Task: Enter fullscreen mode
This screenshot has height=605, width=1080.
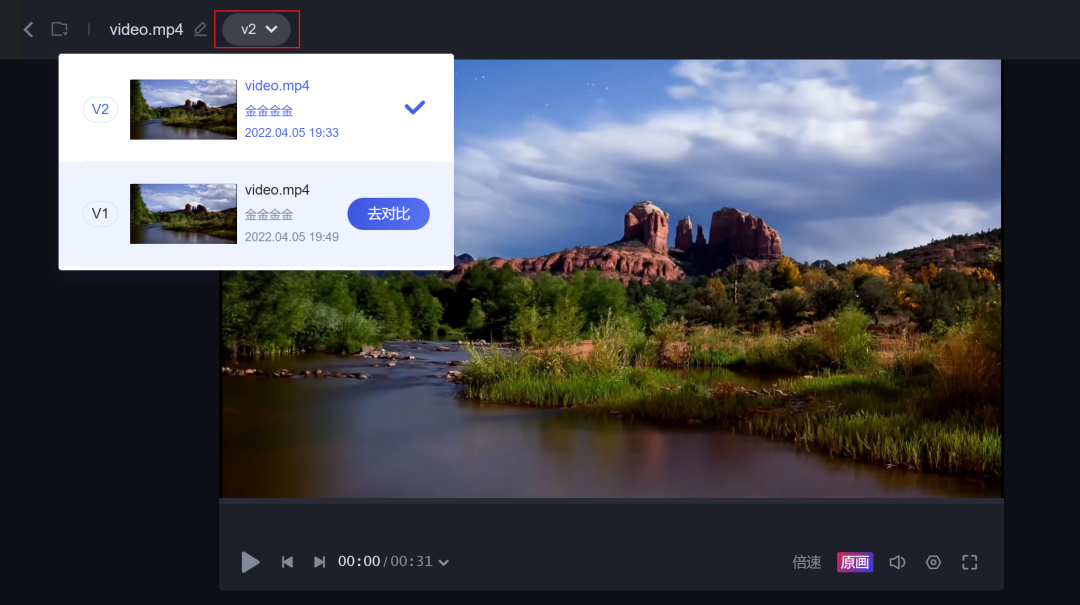Action: point(969,562)
